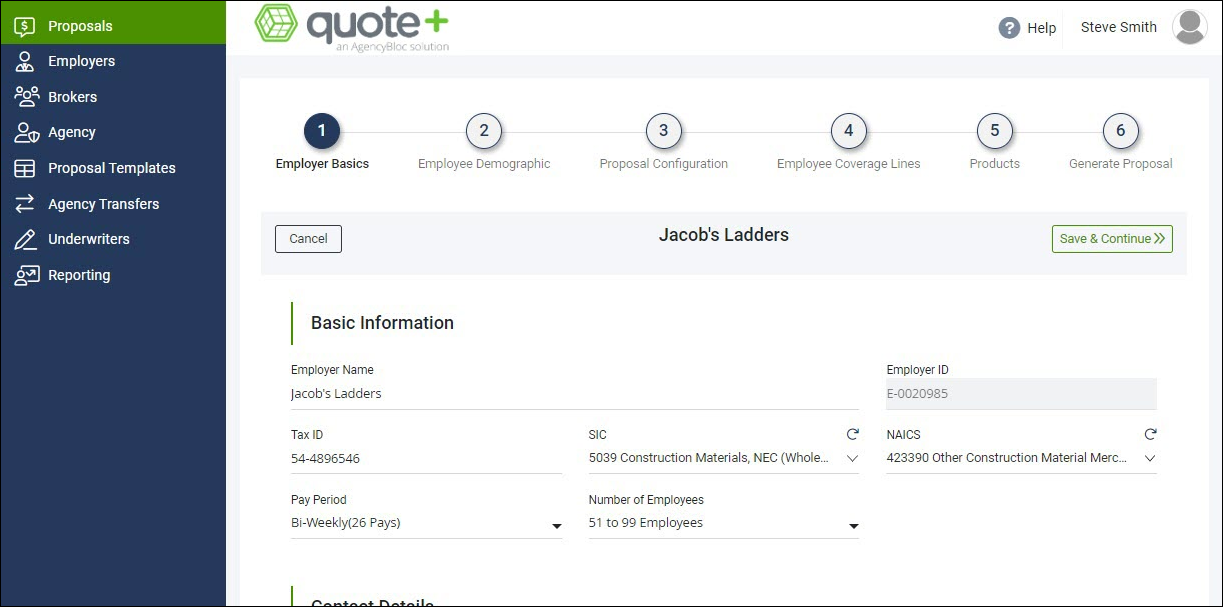The width and height of the screenshot is (1223, 607).
Task: Open the Pay Period dropdown
Action: click(556, 526)
